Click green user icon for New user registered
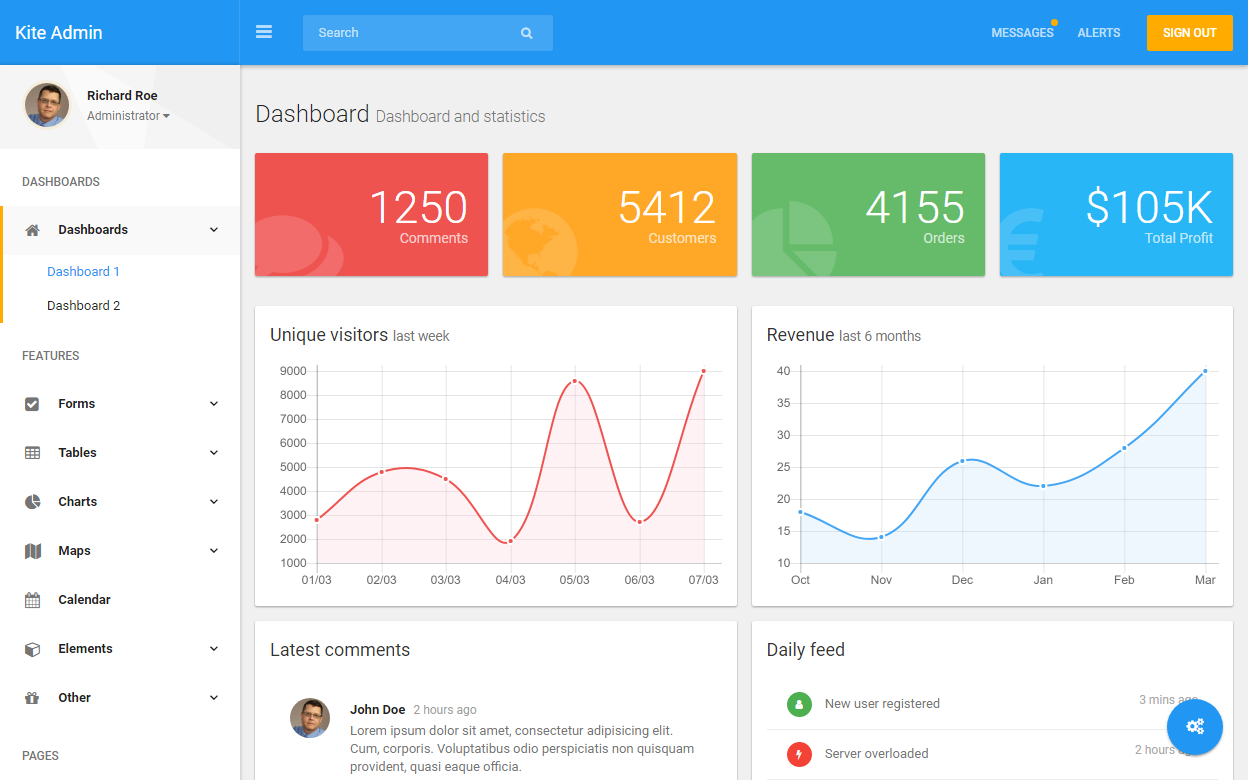The height and width of the screenshot is (780, 1248). [799, 704]
